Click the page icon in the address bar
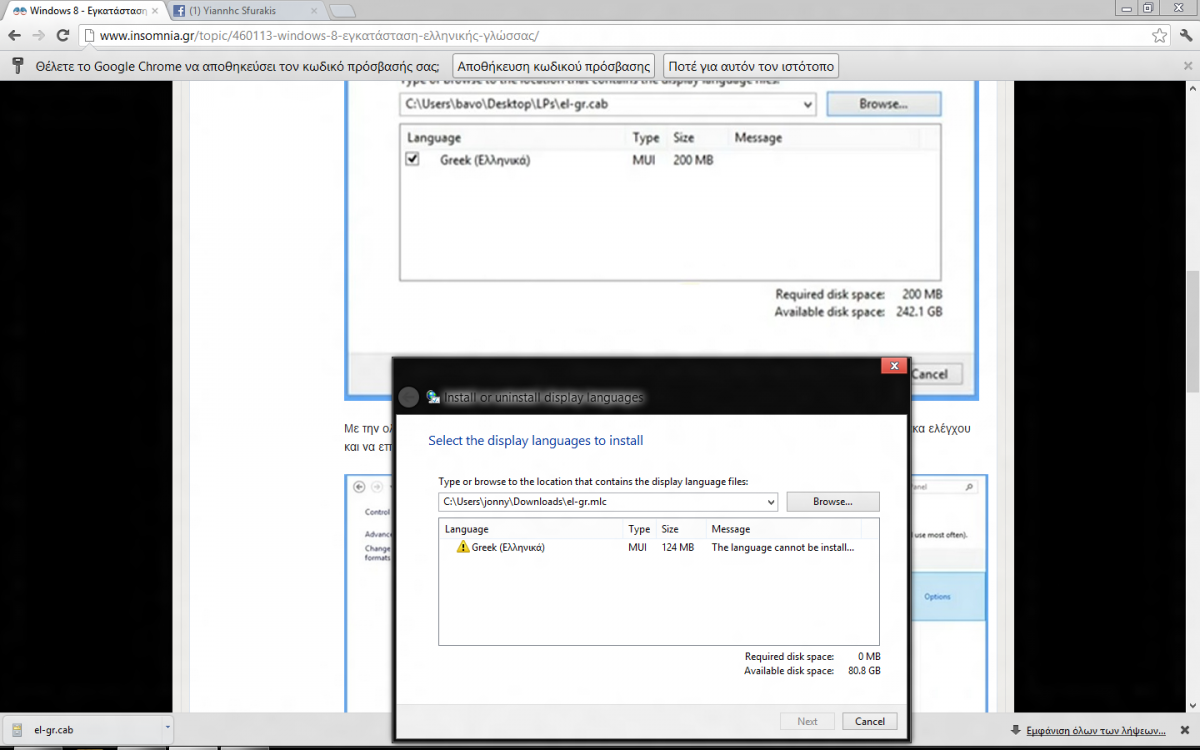 click(88, 35)
